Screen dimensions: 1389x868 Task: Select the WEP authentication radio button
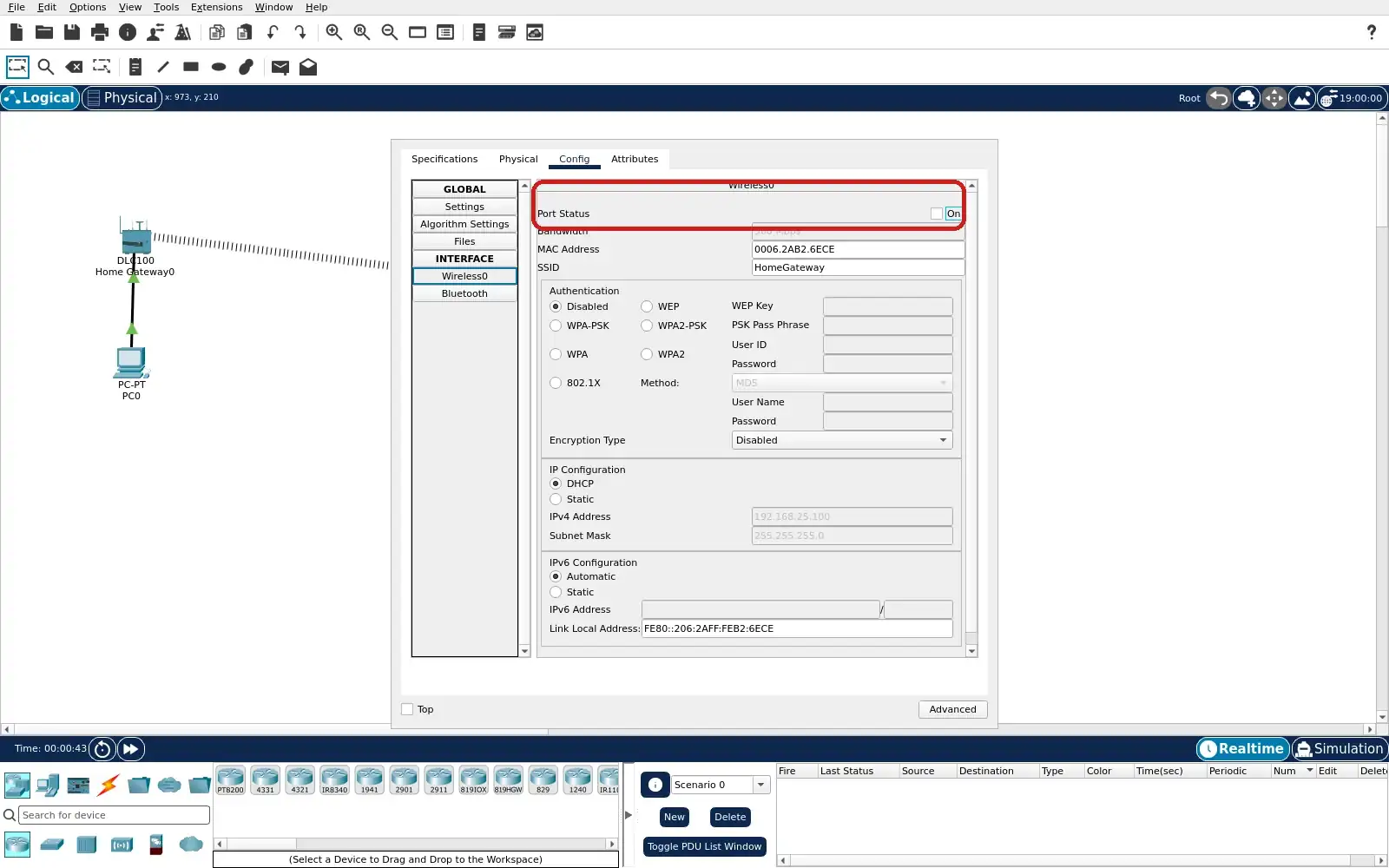pos(647,306)
